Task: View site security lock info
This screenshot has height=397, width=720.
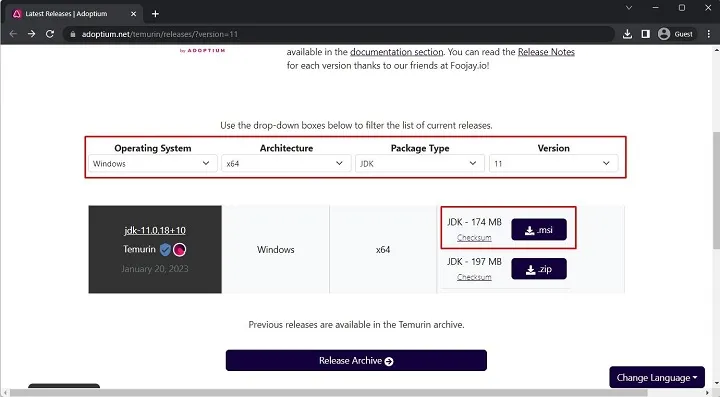Action: [73, 34]
